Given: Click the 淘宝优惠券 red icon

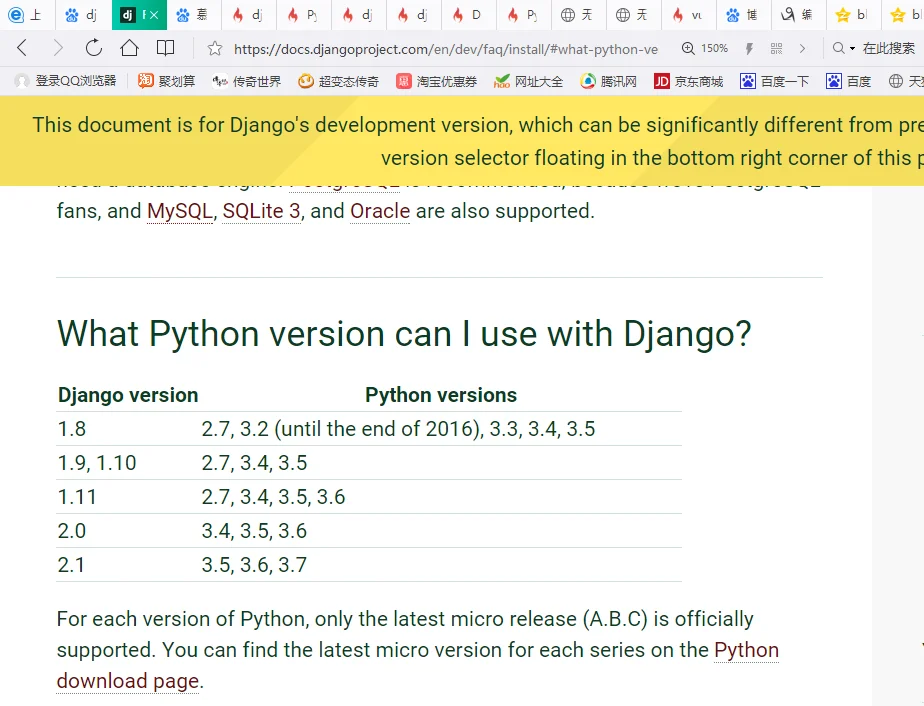Looking at the screenshot, I should (x=404, y=81).
